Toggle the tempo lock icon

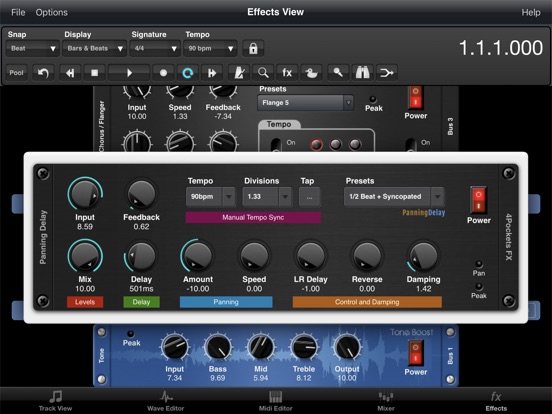253,48
